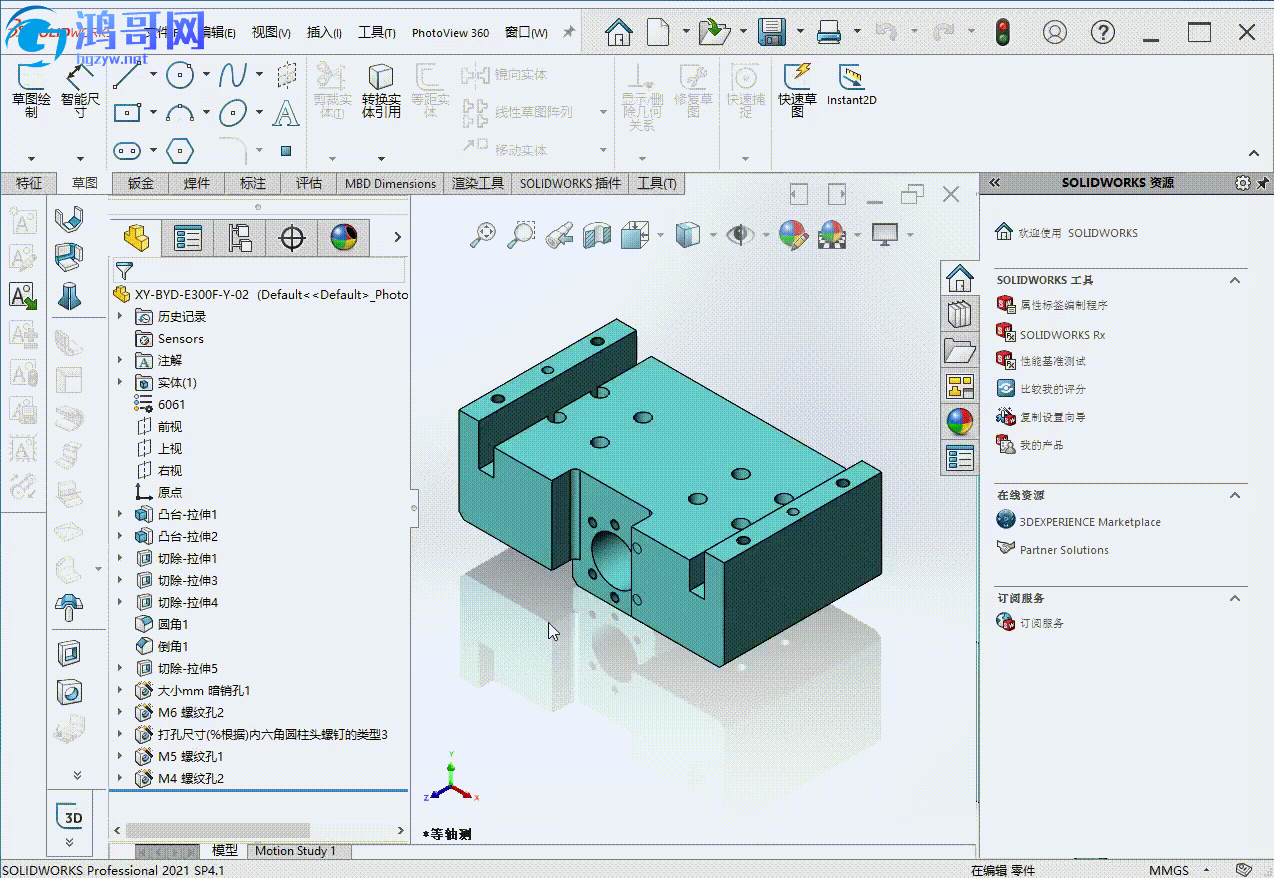This screenshot has height=878, width=1274.
Task: Open the Custom Properties task pane tab
Action: click(960, 459)
